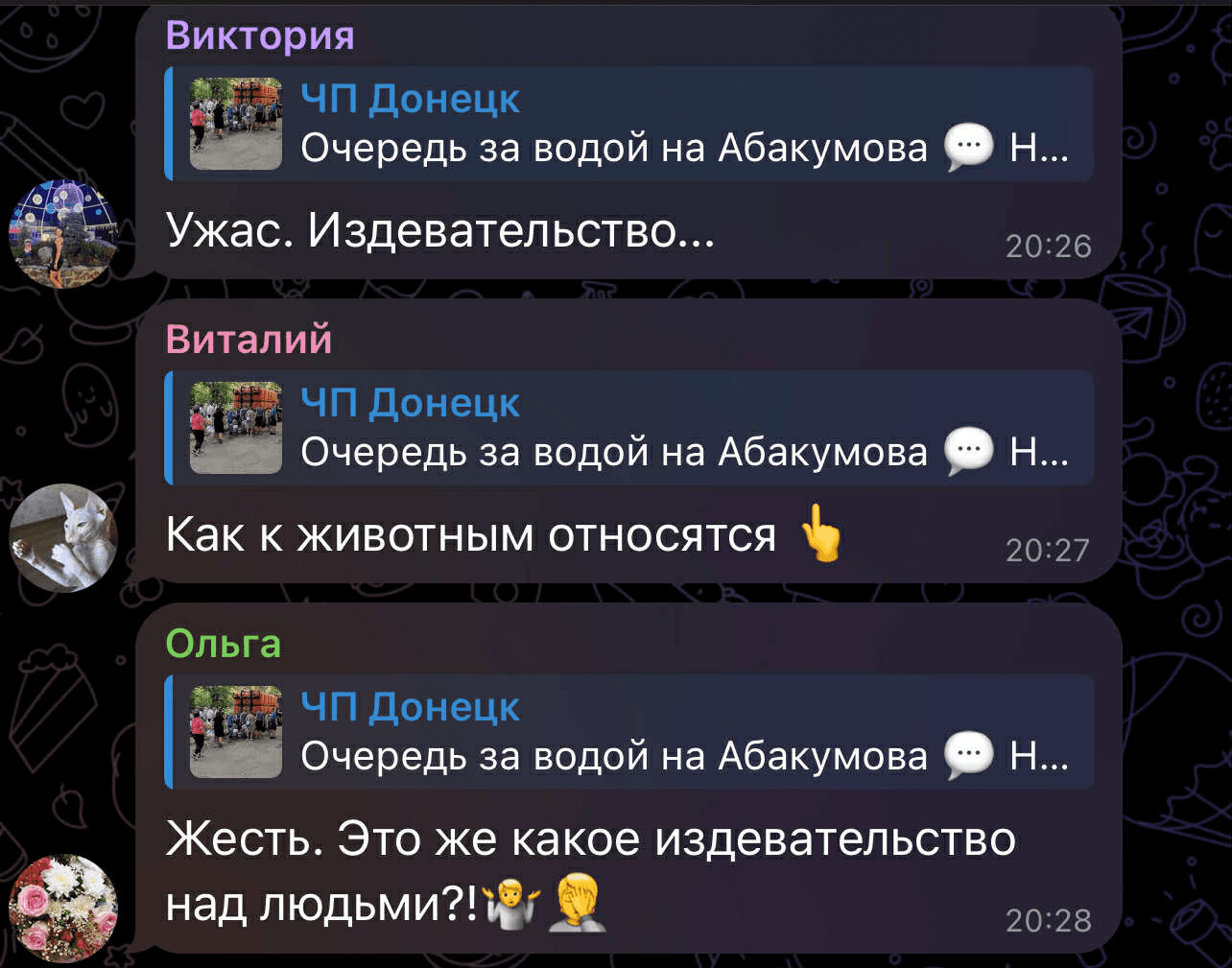The height and width of the screenshot is (968, 1232).
Task: Open Виталий's cat avatar
Action: pyautogui.click(x=63, y=537)
